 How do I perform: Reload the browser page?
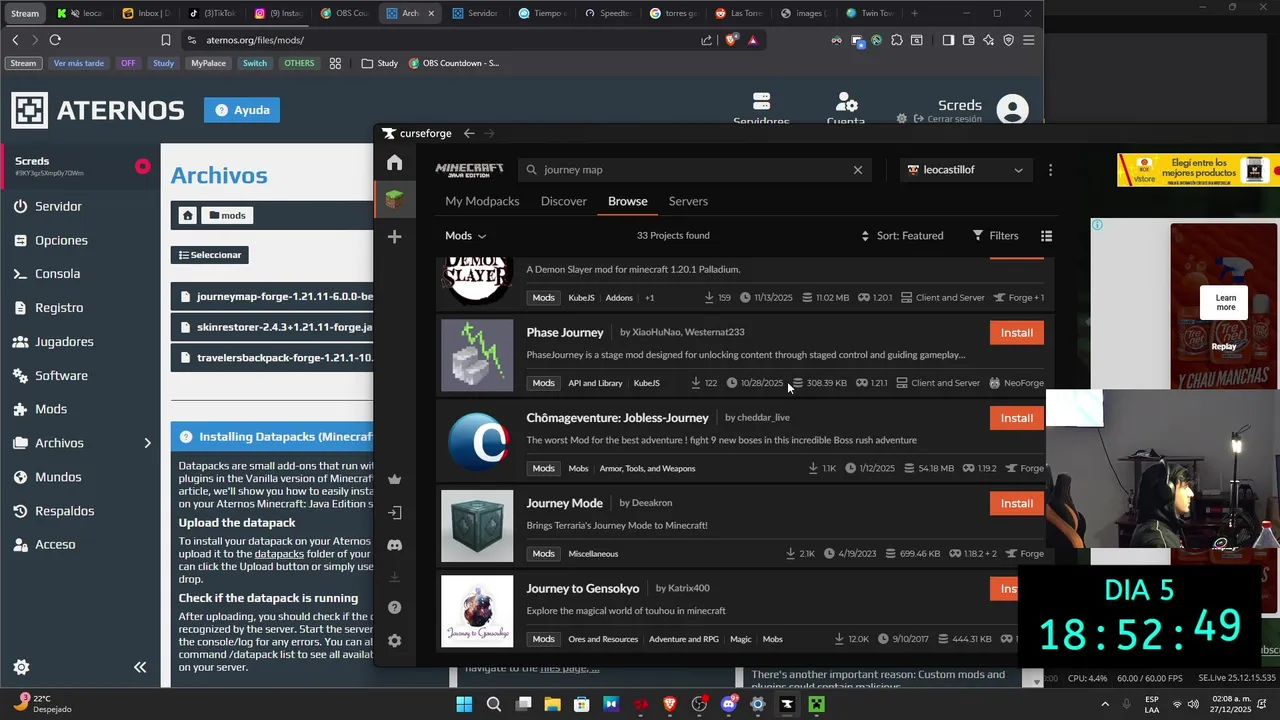(x=55, y=40)
